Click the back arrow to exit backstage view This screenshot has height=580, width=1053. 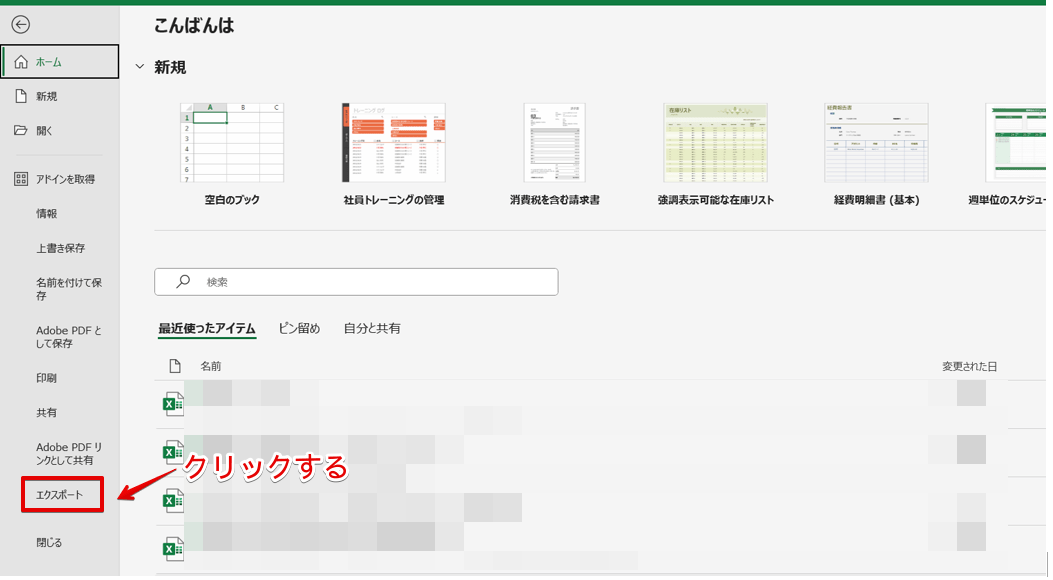(21, 24)
